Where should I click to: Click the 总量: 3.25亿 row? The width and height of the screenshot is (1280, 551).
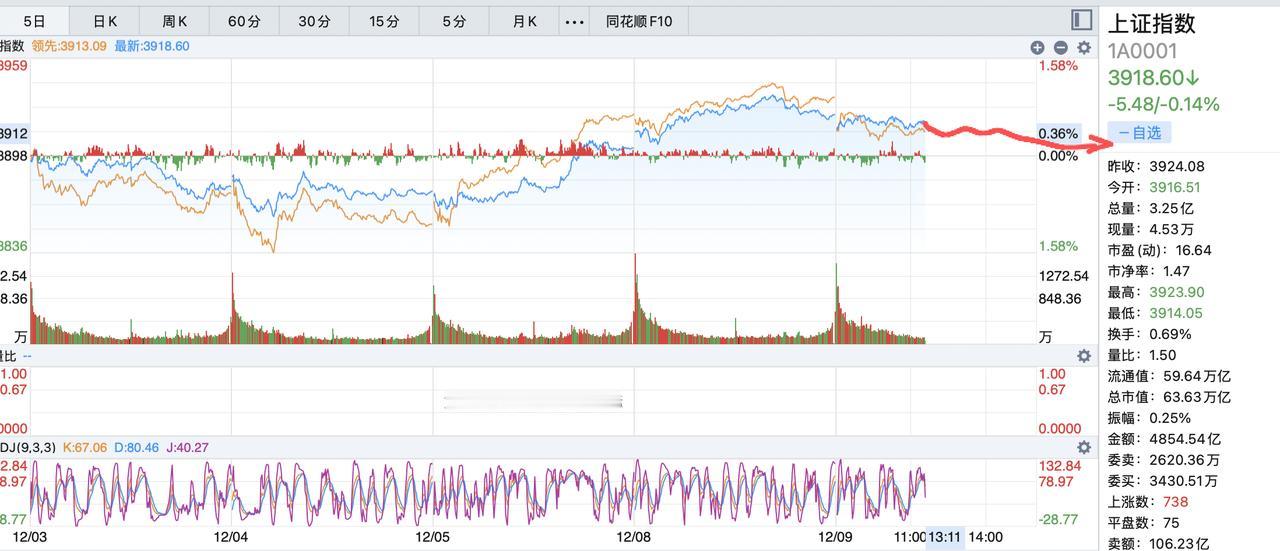pyautogui.click(x=1151, y=209)
